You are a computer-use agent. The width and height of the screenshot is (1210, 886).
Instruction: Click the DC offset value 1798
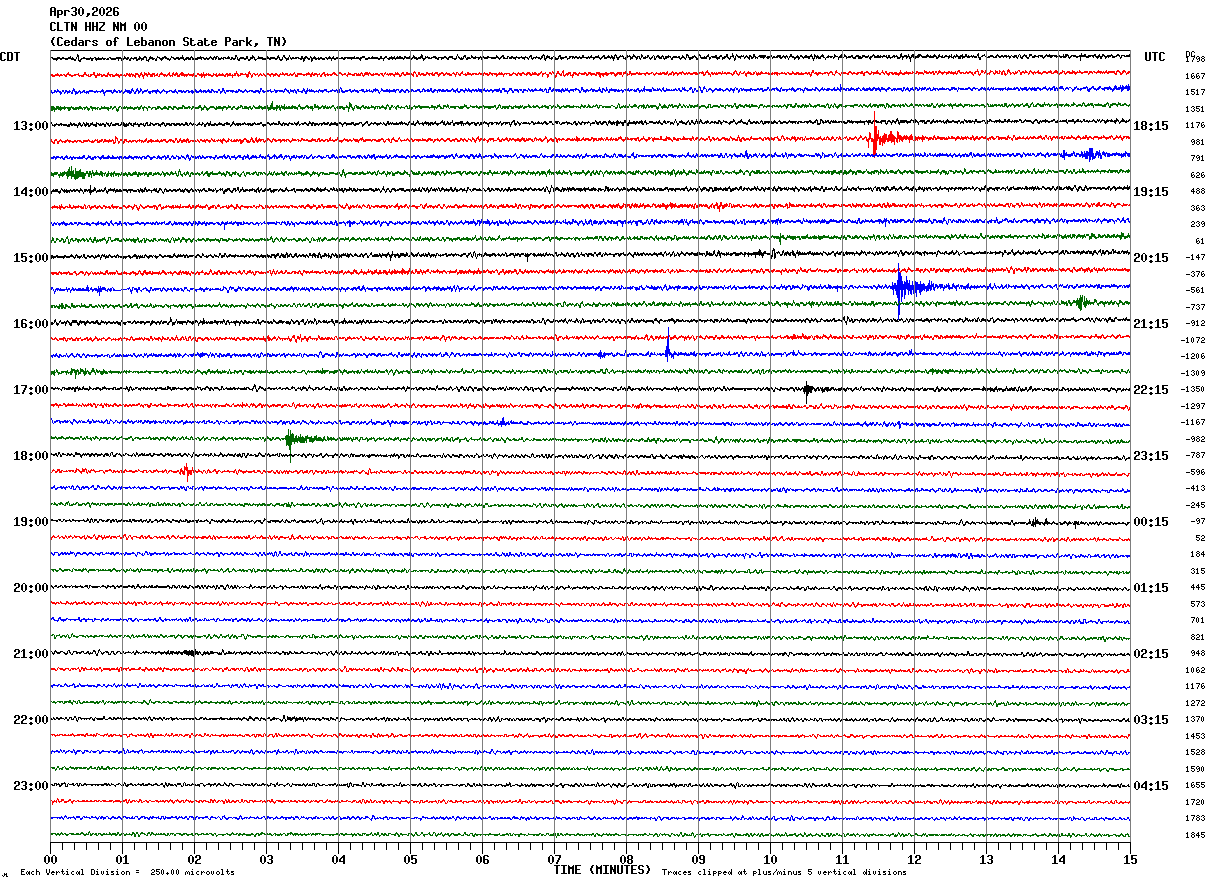[x=1195, y=60]
